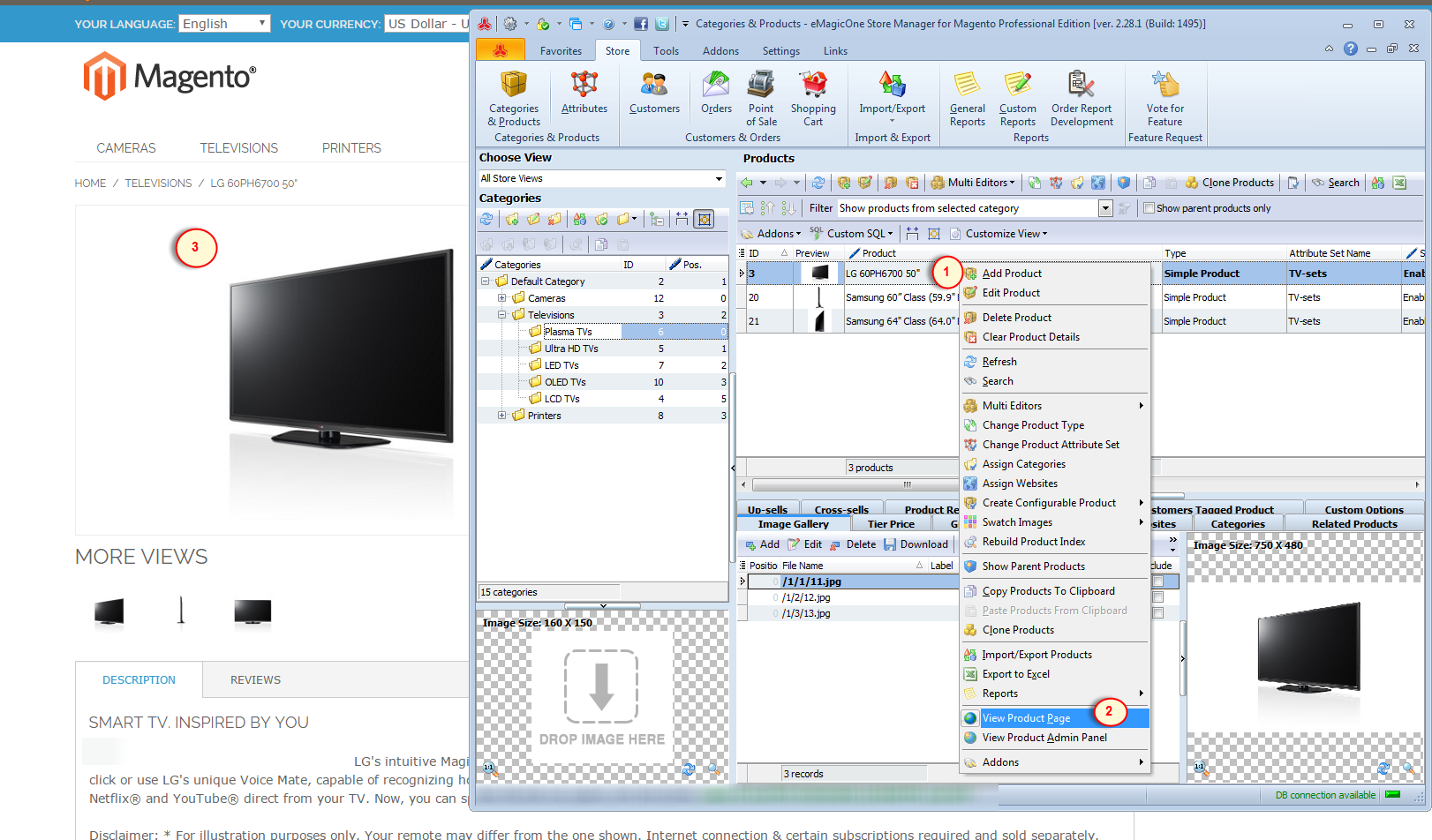Switch to the Favorites ribbon tab

click(561, 51)
